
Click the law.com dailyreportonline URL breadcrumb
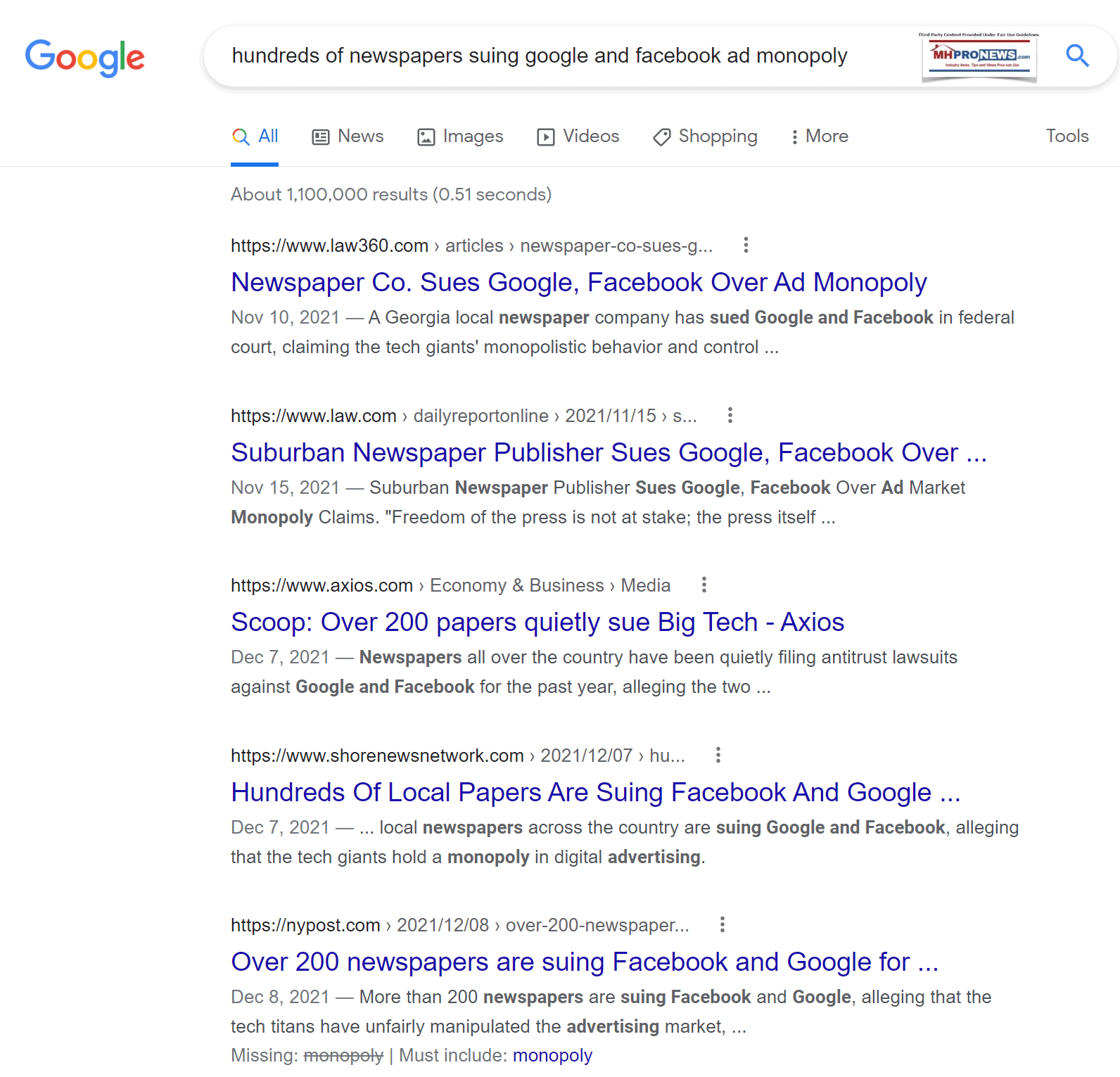tap(464, 416)
